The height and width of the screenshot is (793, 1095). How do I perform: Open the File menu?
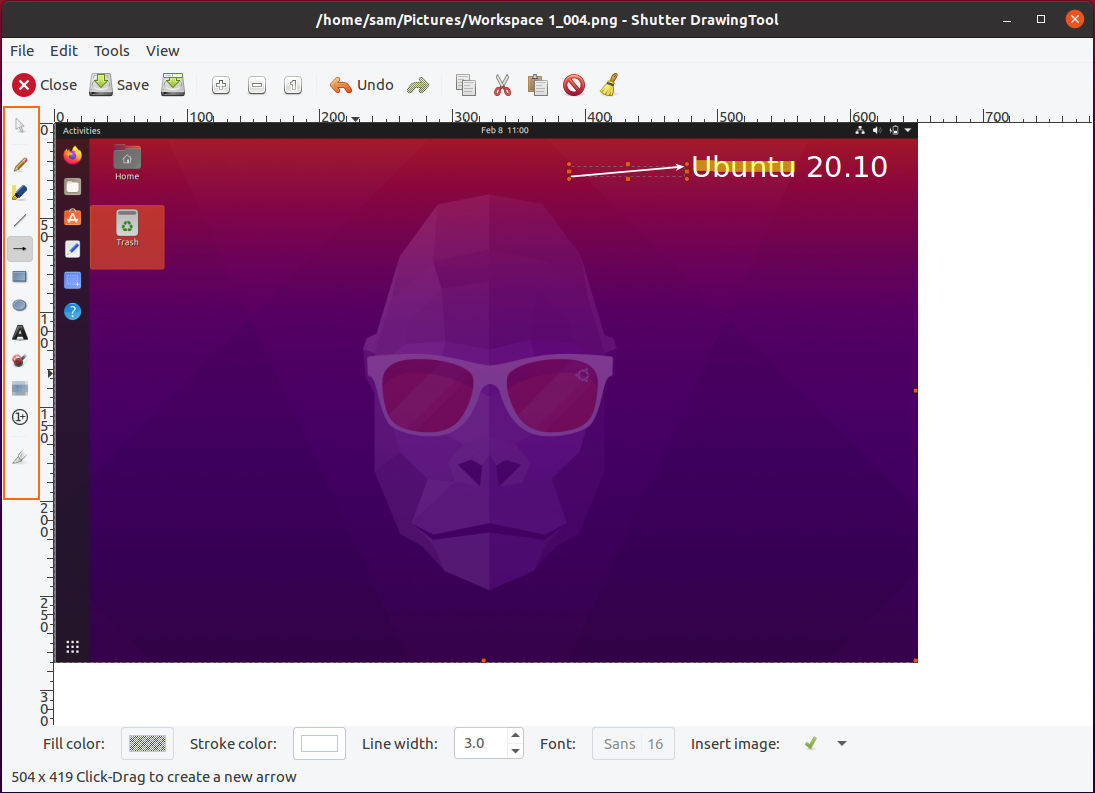point(22,51)
